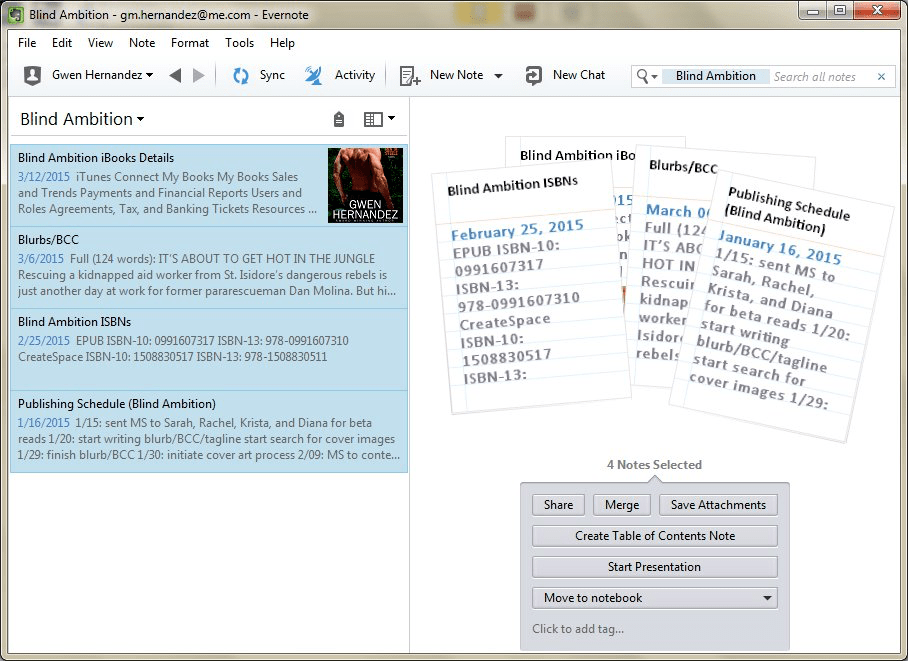This screenshot has width=908, height=661.
Task: Click the Save Attachments button
Action: point(718,505)
